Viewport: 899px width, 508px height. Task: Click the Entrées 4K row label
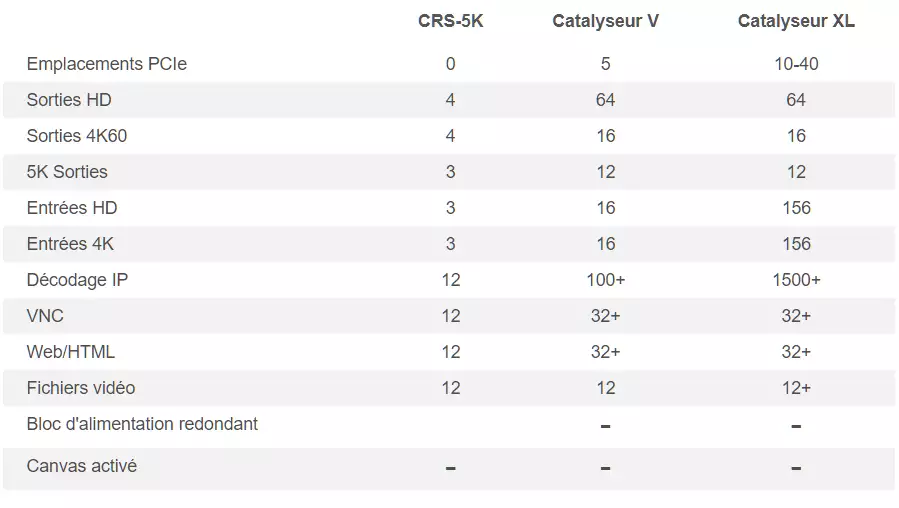70,244
